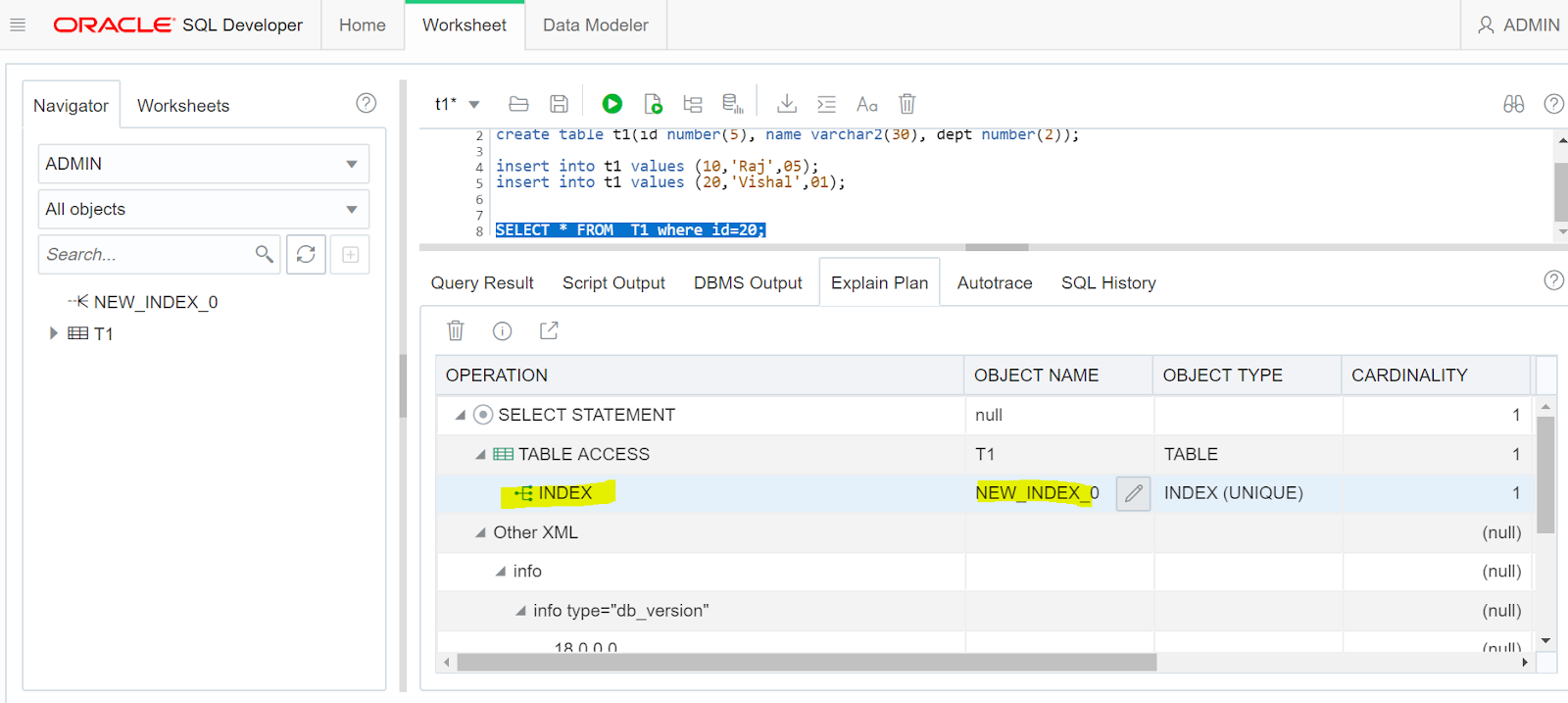
Task: Click the create table t1 code line
Action: click(x=787, y=135)
